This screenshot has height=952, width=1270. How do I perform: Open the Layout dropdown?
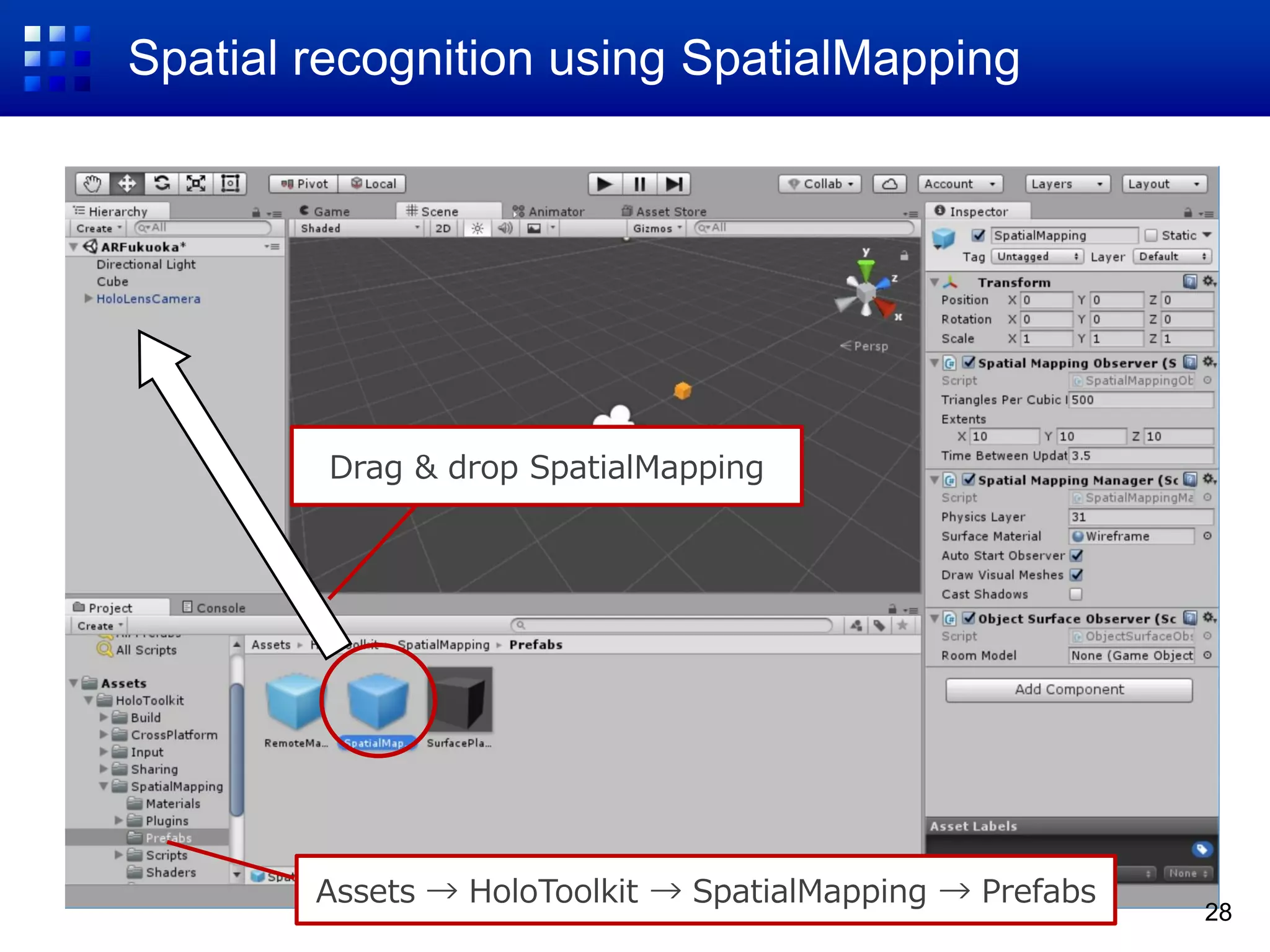pyautogui.click(x=1165, y=184)
